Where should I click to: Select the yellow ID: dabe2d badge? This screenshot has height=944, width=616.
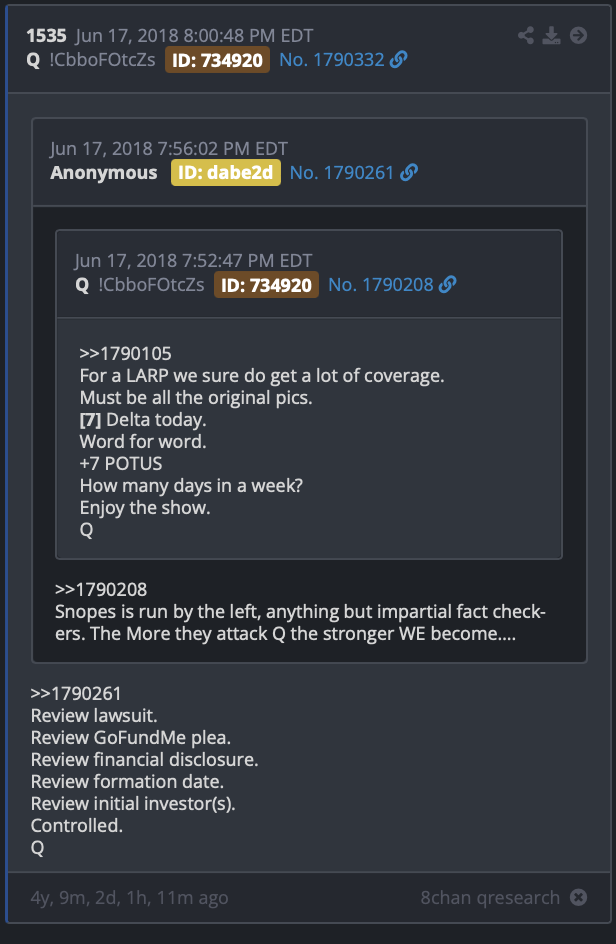point(226,173)
